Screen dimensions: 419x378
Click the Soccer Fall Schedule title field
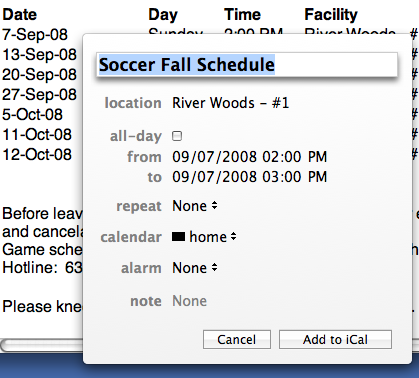pos(247,65)
